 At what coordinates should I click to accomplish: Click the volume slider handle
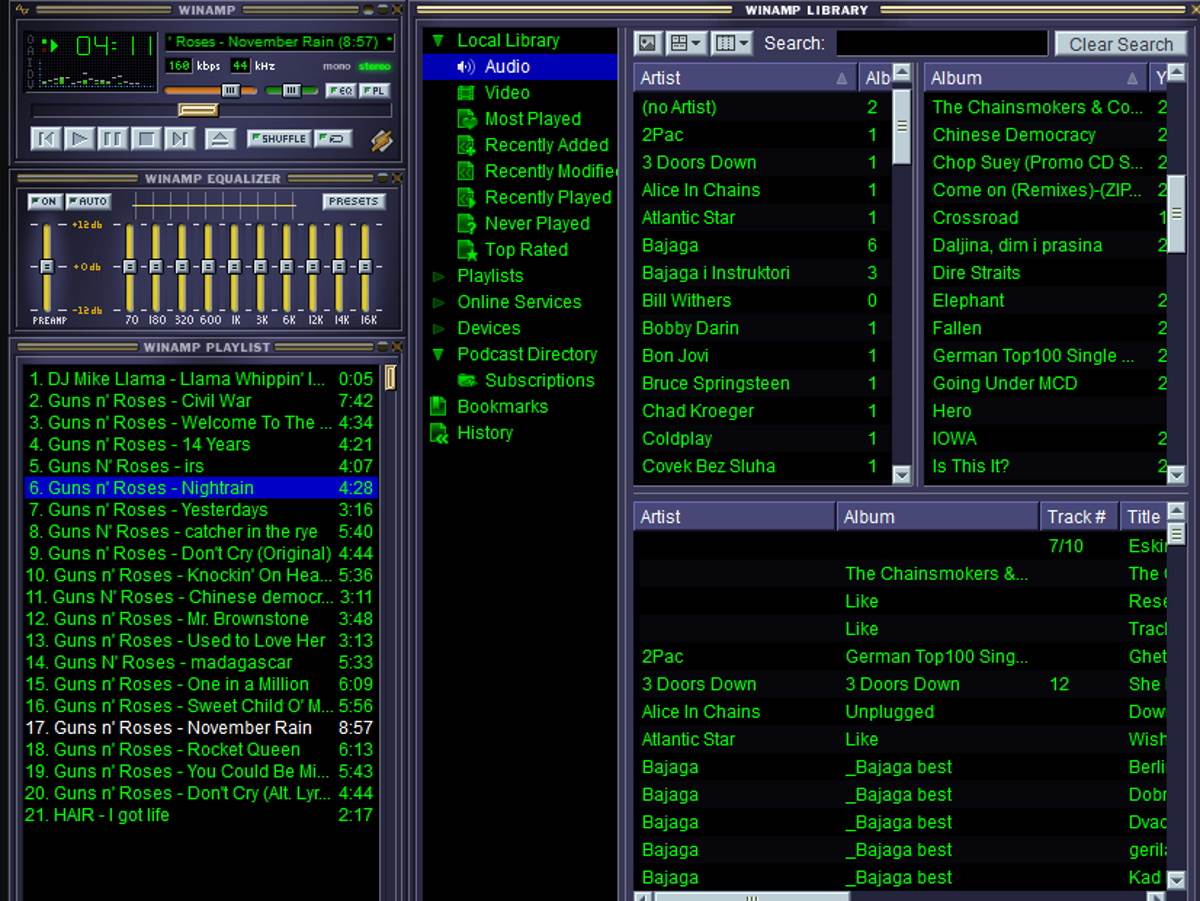pyautogui.click(x=230, y=91)
